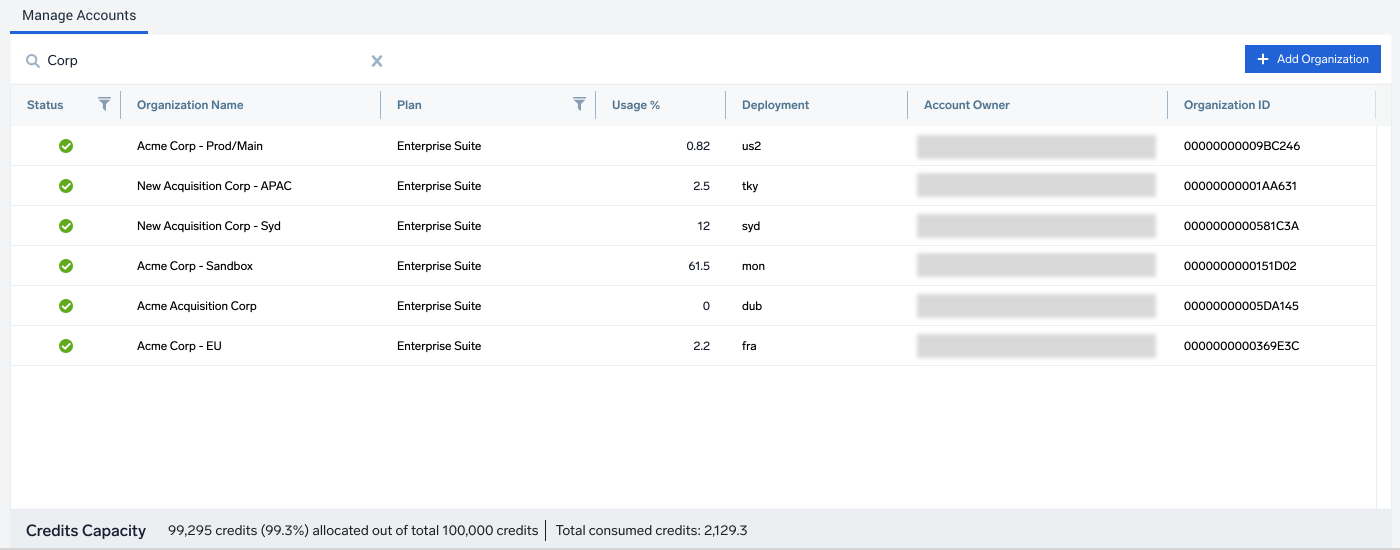The width and height of the screenshot is (1400, 550).
Task: Open the Plan column filter
Action: [x=579, y=104]
